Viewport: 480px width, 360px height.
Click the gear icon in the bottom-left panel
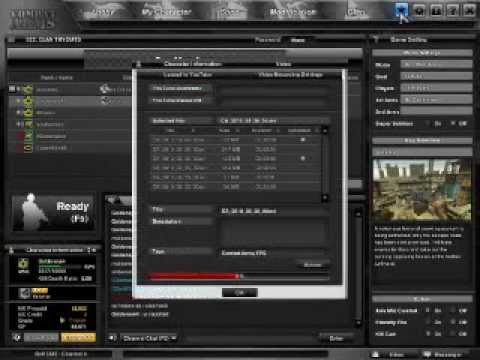[17, 337]
